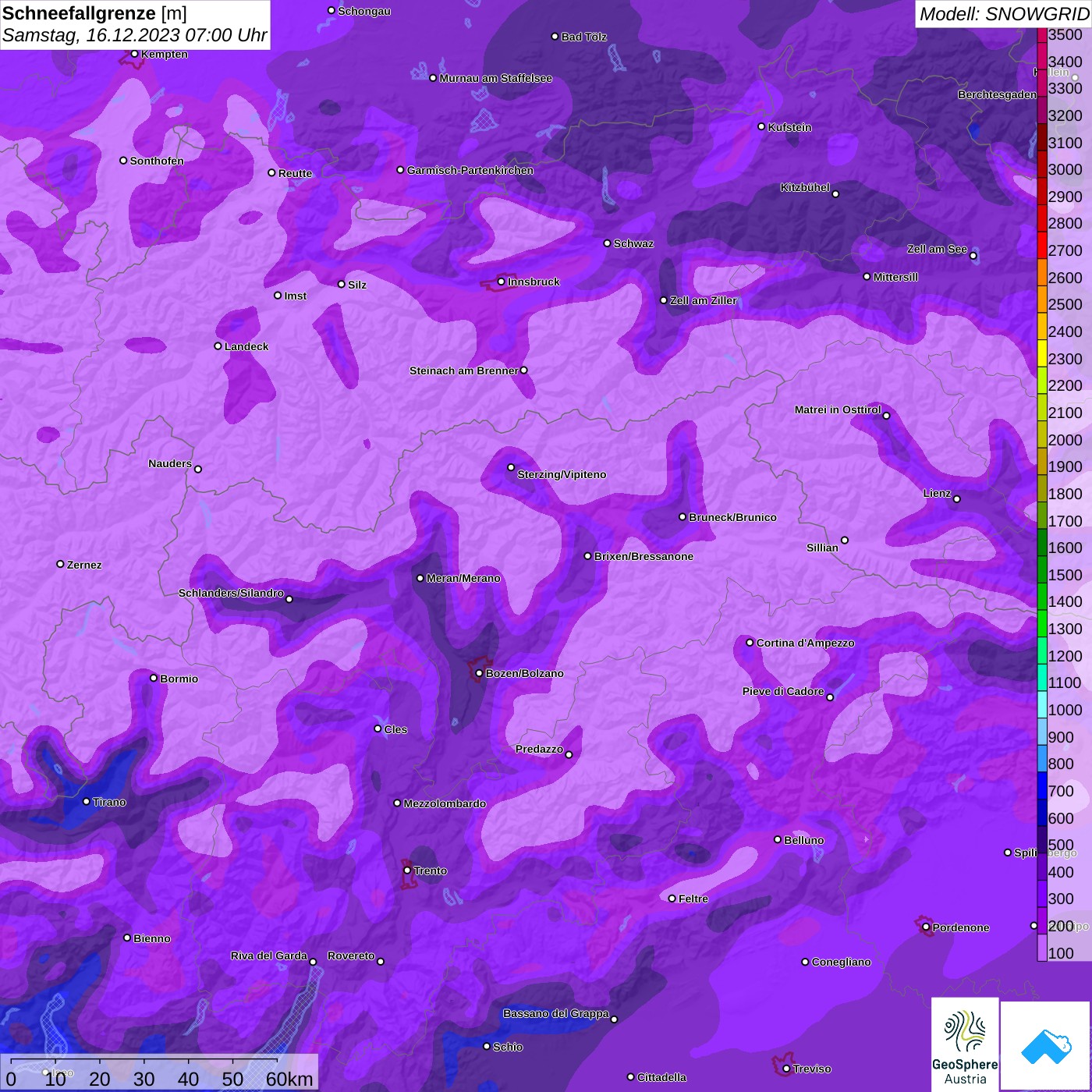
Task: Click the Kempten city label
Action: pos(165,54)
